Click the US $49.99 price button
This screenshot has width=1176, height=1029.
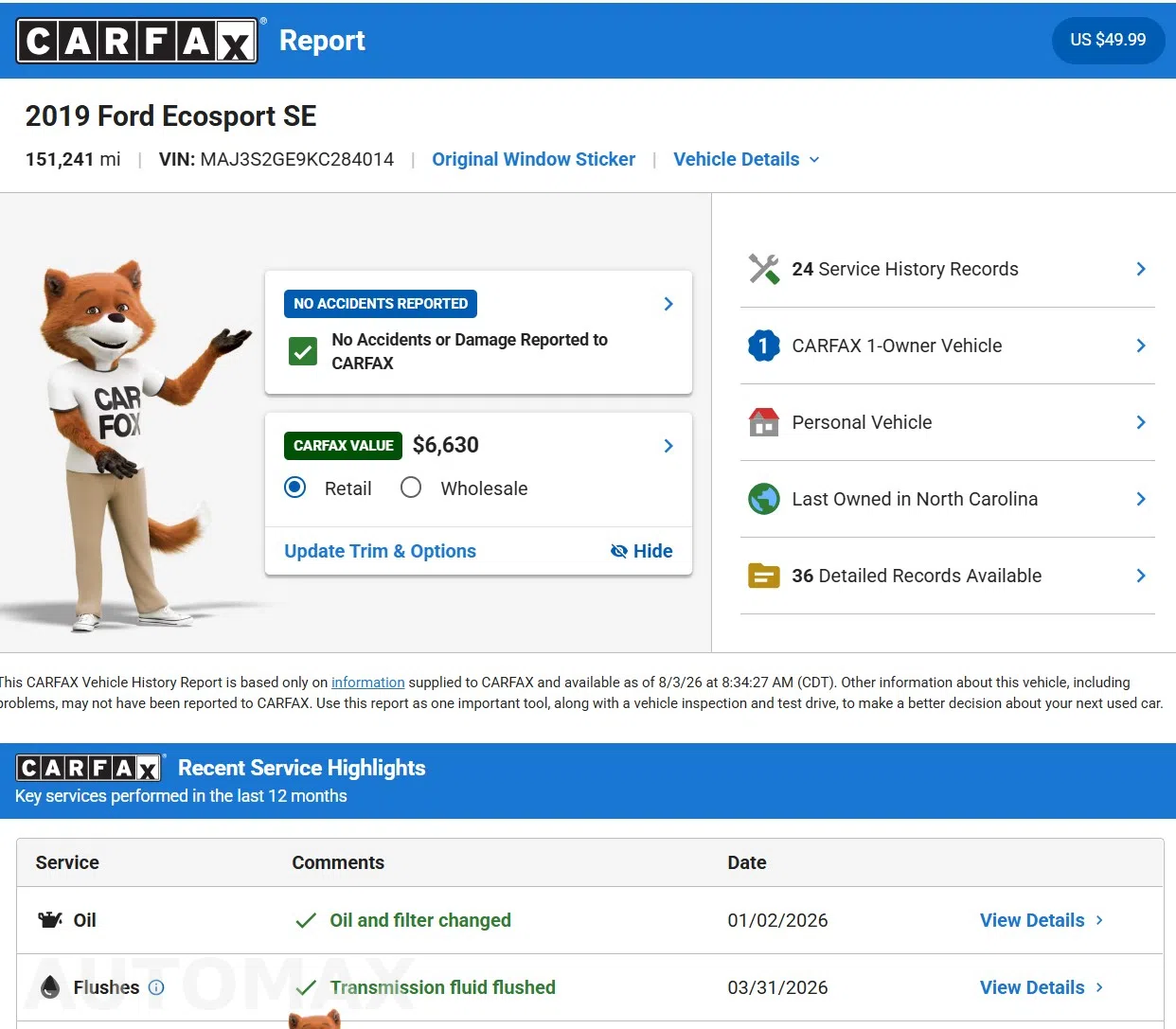(x=1108, y=40)
